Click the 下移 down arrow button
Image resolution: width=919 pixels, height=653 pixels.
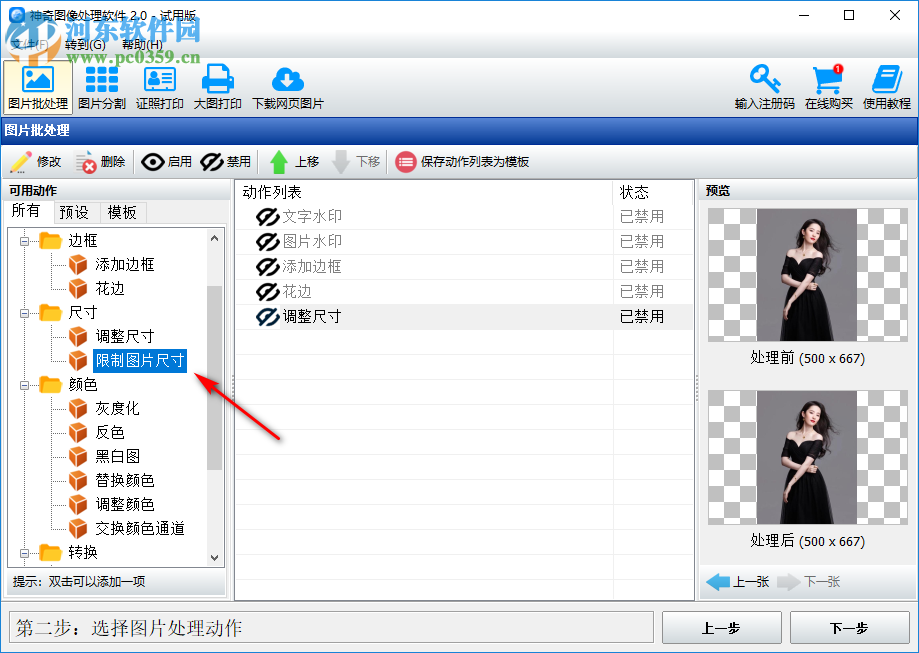click(356, 162)
